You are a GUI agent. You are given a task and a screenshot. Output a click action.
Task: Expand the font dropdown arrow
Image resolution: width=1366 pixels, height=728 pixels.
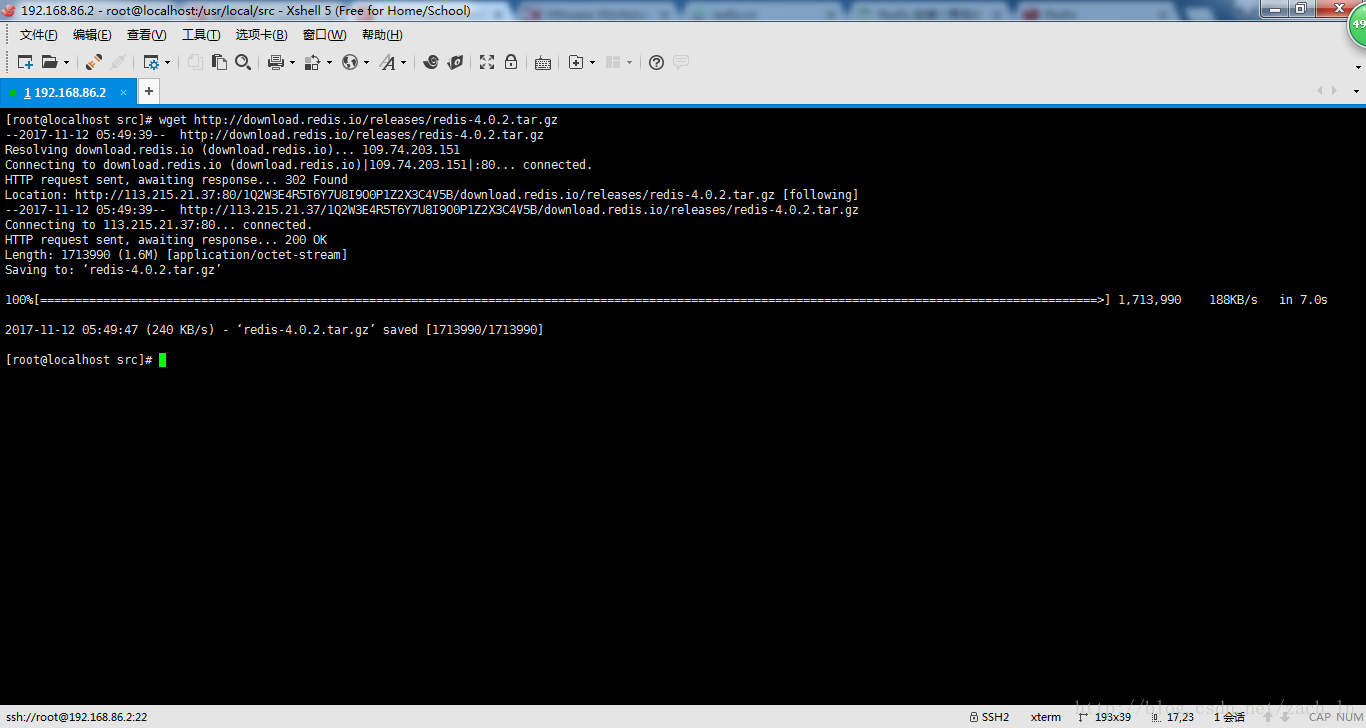click(404, 62)
